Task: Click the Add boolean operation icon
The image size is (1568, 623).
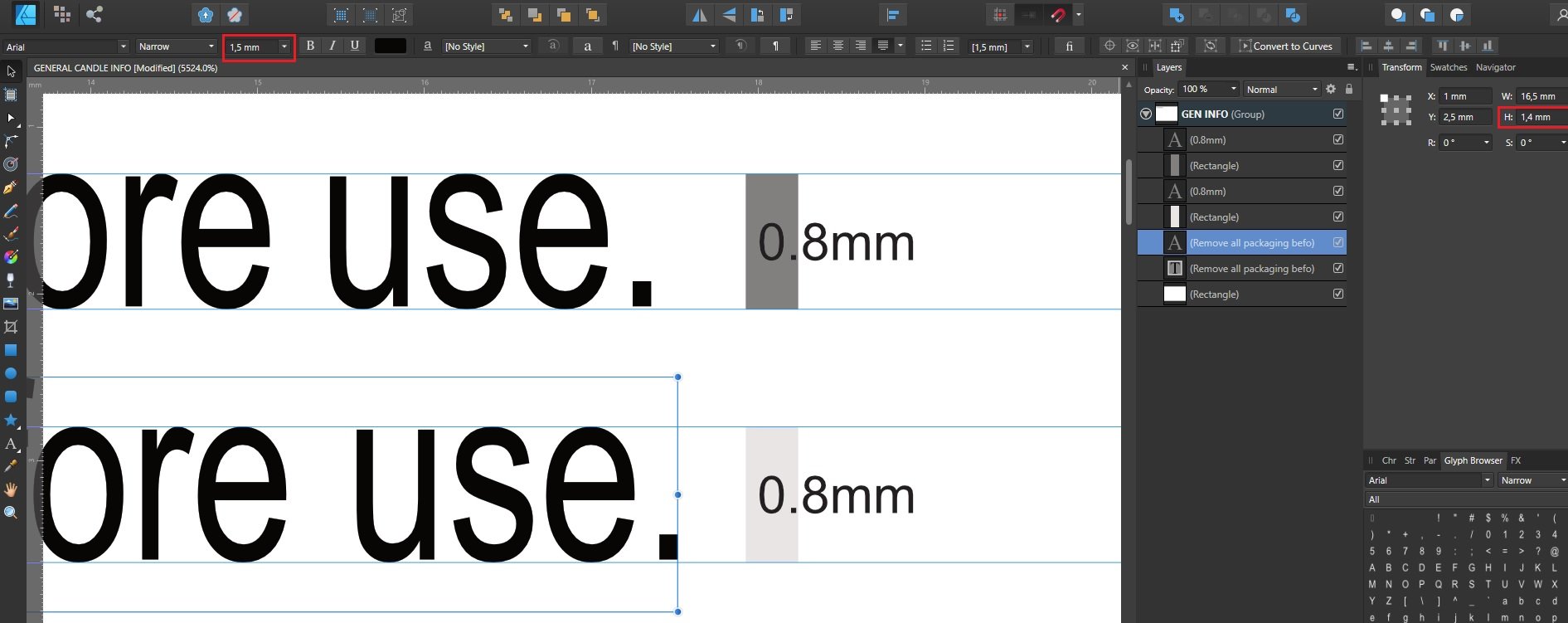Action: [x=1176, y=15]
